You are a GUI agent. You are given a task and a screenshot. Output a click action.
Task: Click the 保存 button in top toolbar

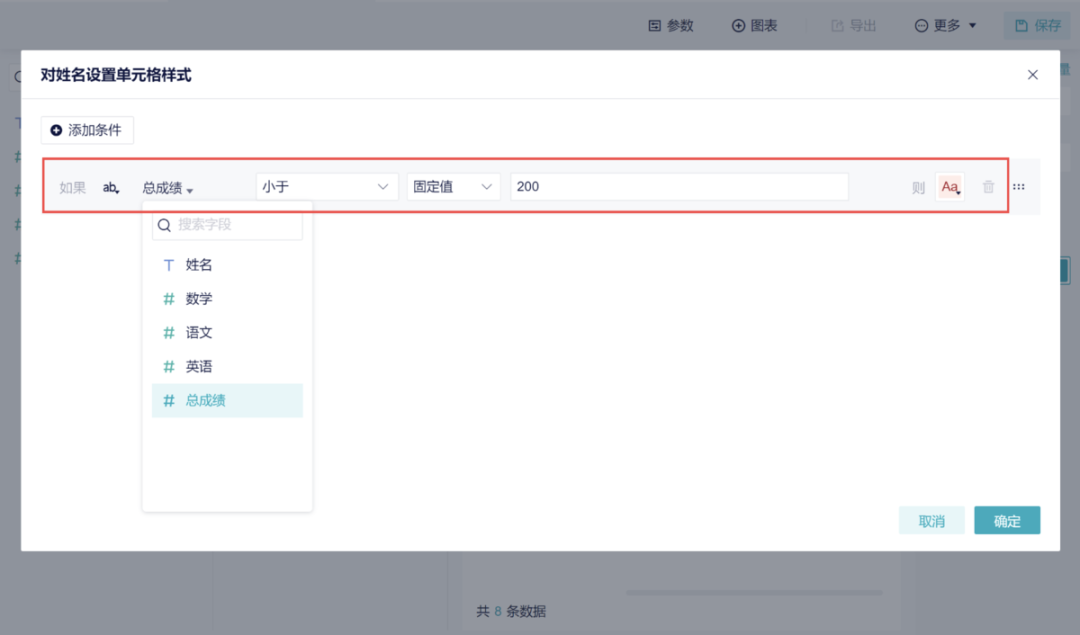point(1037,25)
